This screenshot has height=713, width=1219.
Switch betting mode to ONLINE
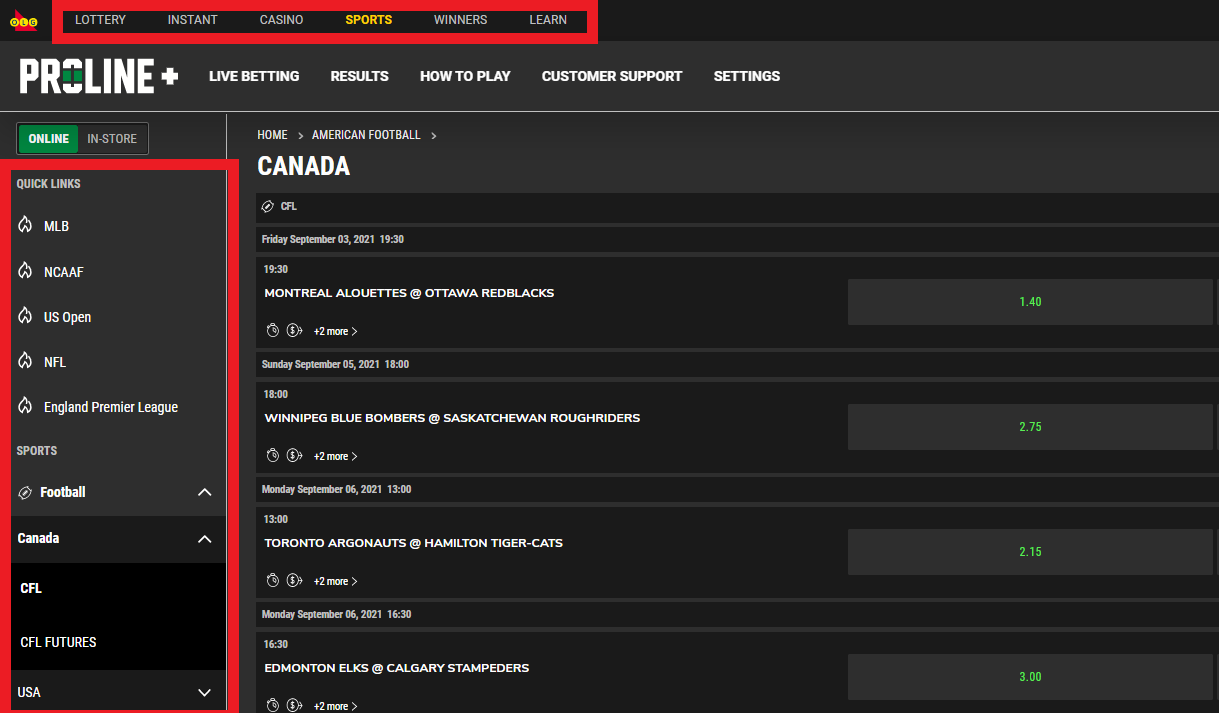pyautogui.click(x=48, y=139)
